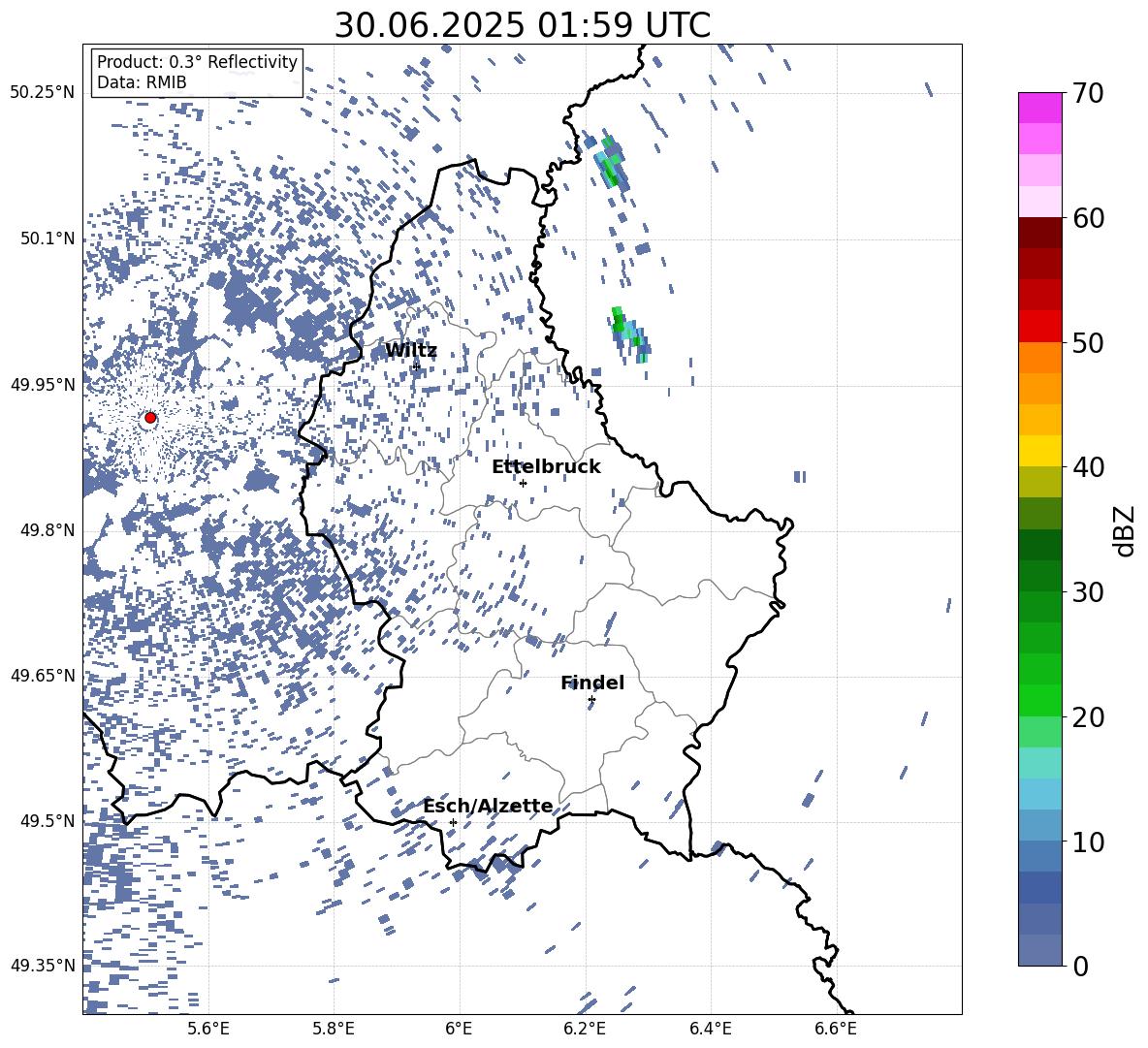Screen dimensions: 1148x1048
Task: Click the Data: RMIB text
Action: (x=142, y=82)
